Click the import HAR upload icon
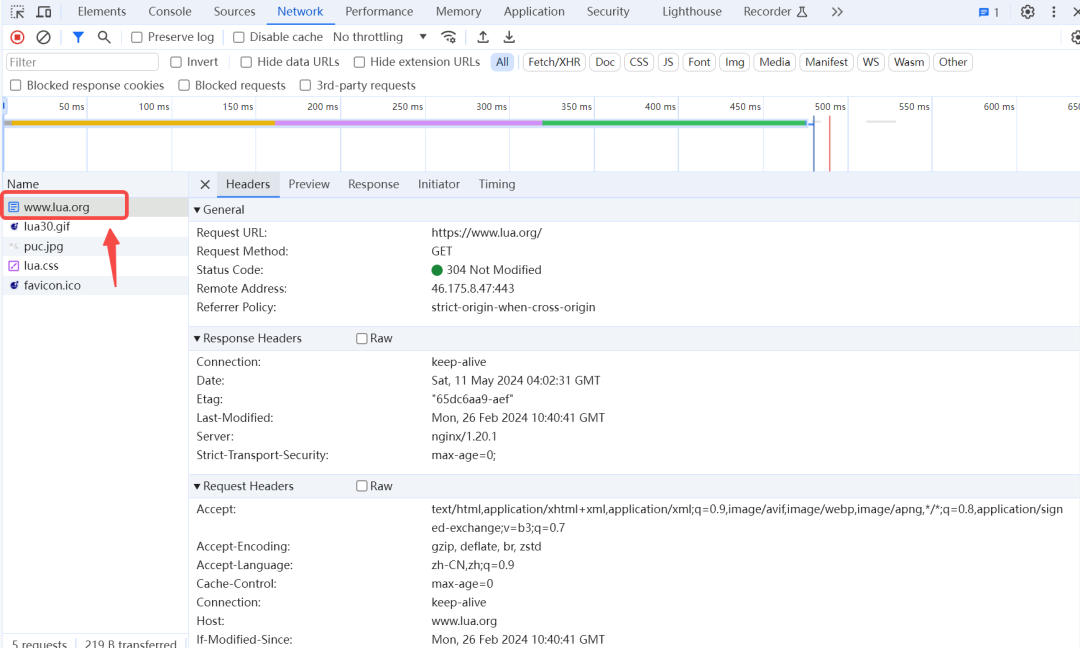 [x=483, y=37]
